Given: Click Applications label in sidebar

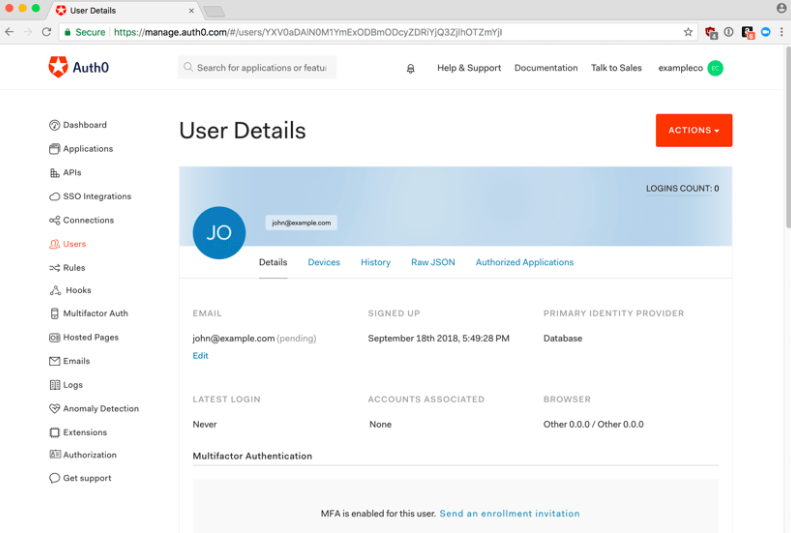Looking at the screenshot, I should pos(88,149).
